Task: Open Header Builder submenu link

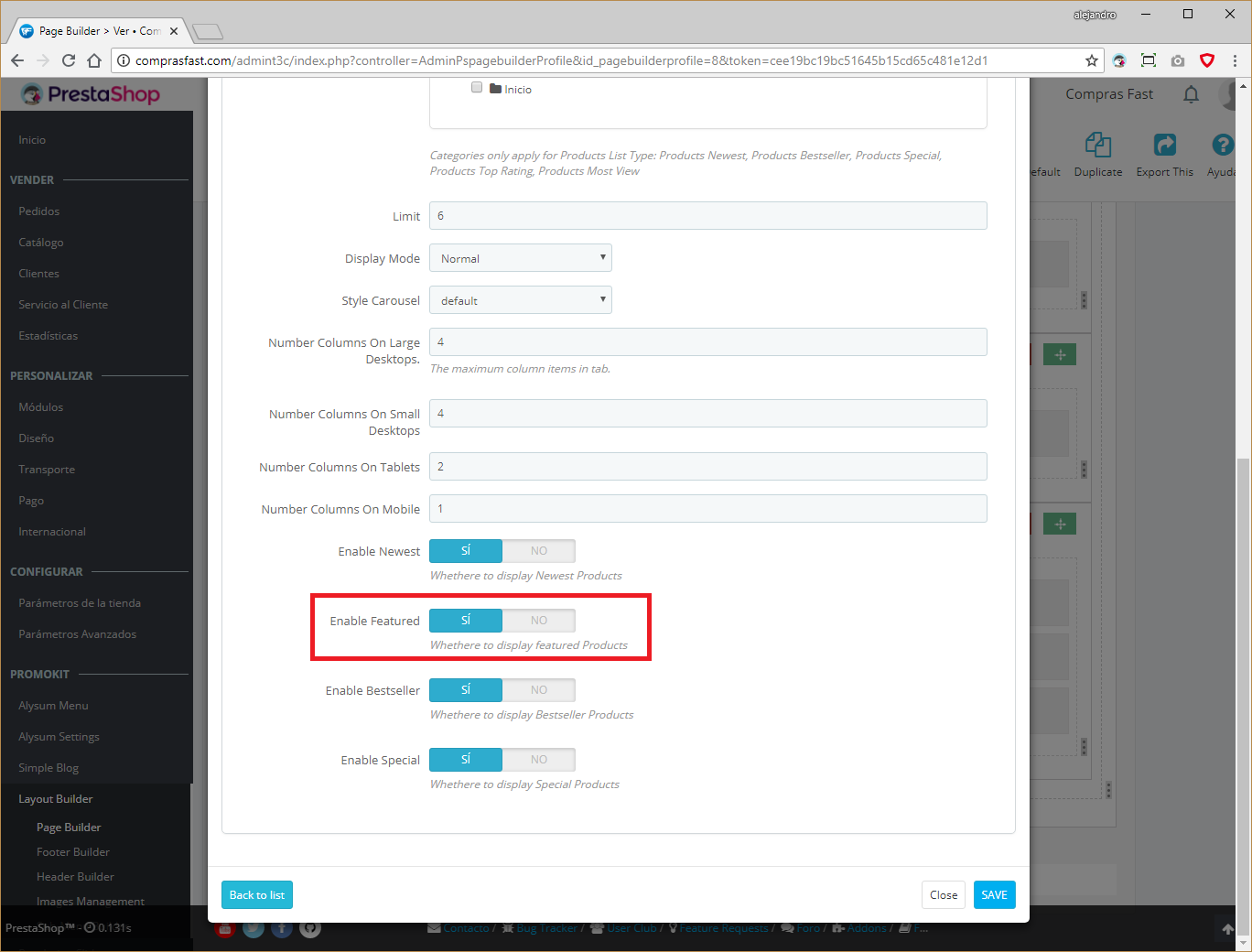Action: (x=76, y=877)
